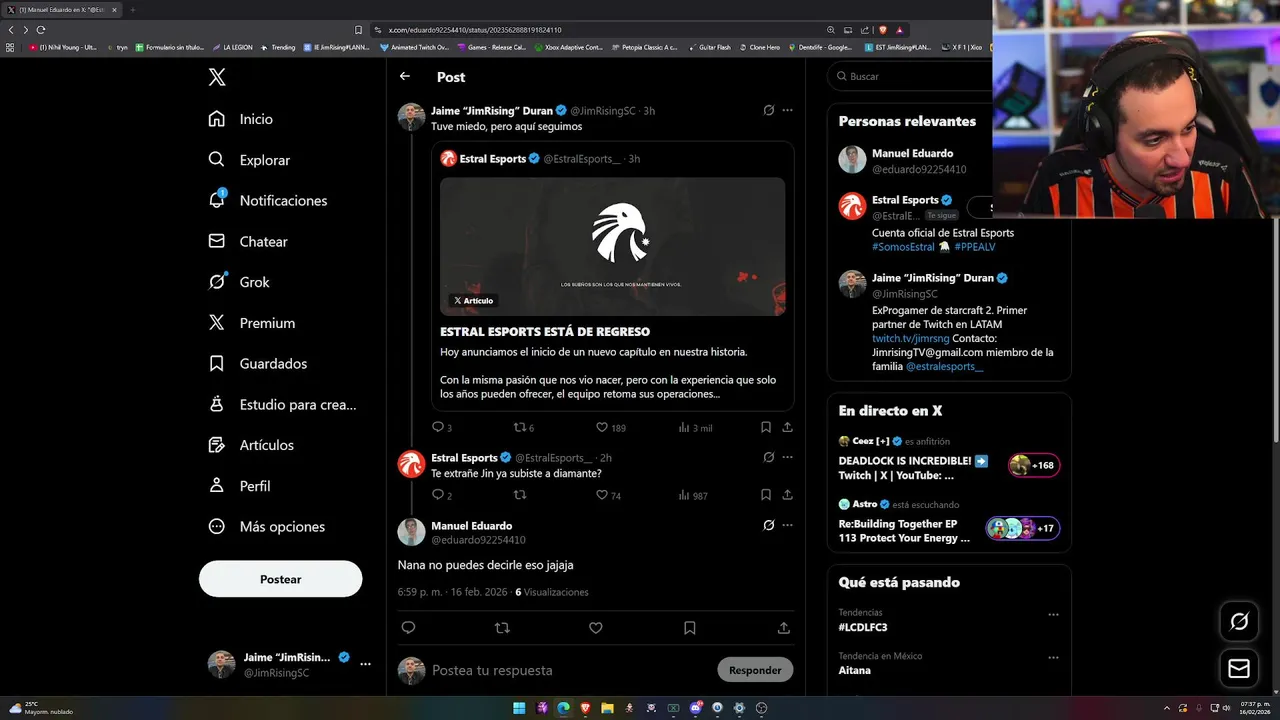Click the X logo home icon
The image size is (1280, 720).
pos(217,77)
